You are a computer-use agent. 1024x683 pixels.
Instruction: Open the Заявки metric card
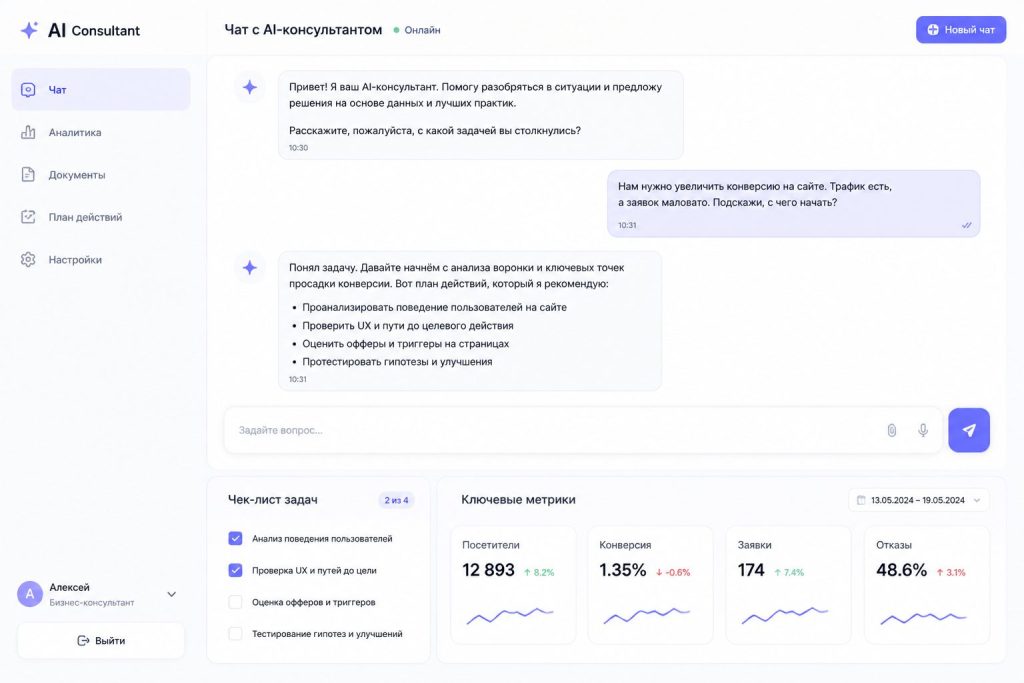point(788,584)
